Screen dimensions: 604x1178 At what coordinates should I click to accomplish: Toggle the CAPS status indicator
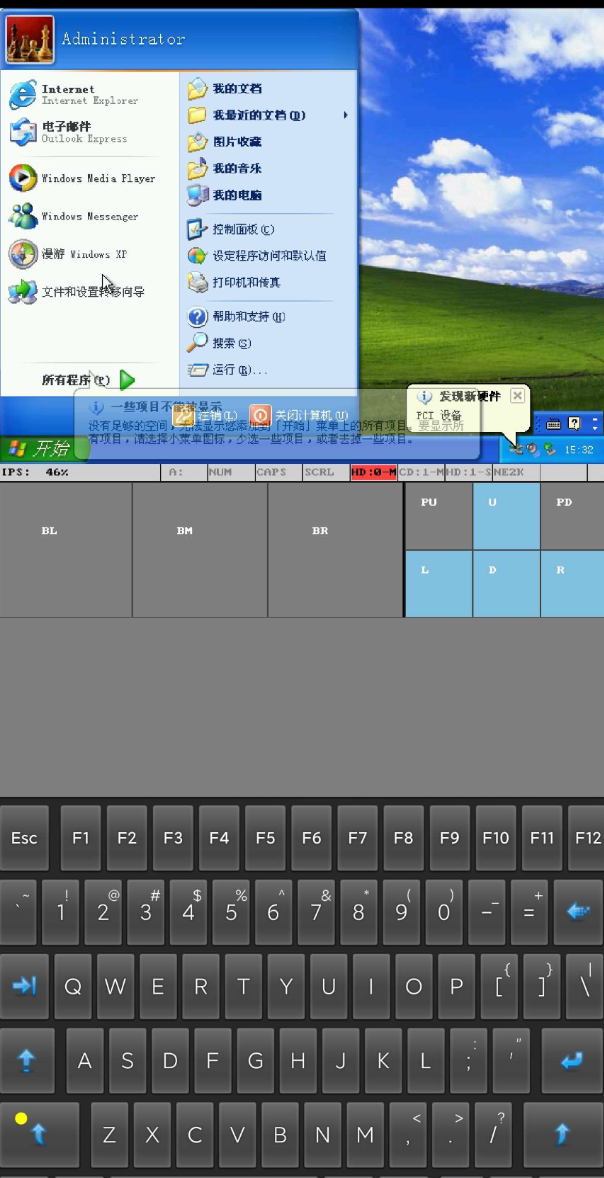pyautogui.click(x=271, y=472)
